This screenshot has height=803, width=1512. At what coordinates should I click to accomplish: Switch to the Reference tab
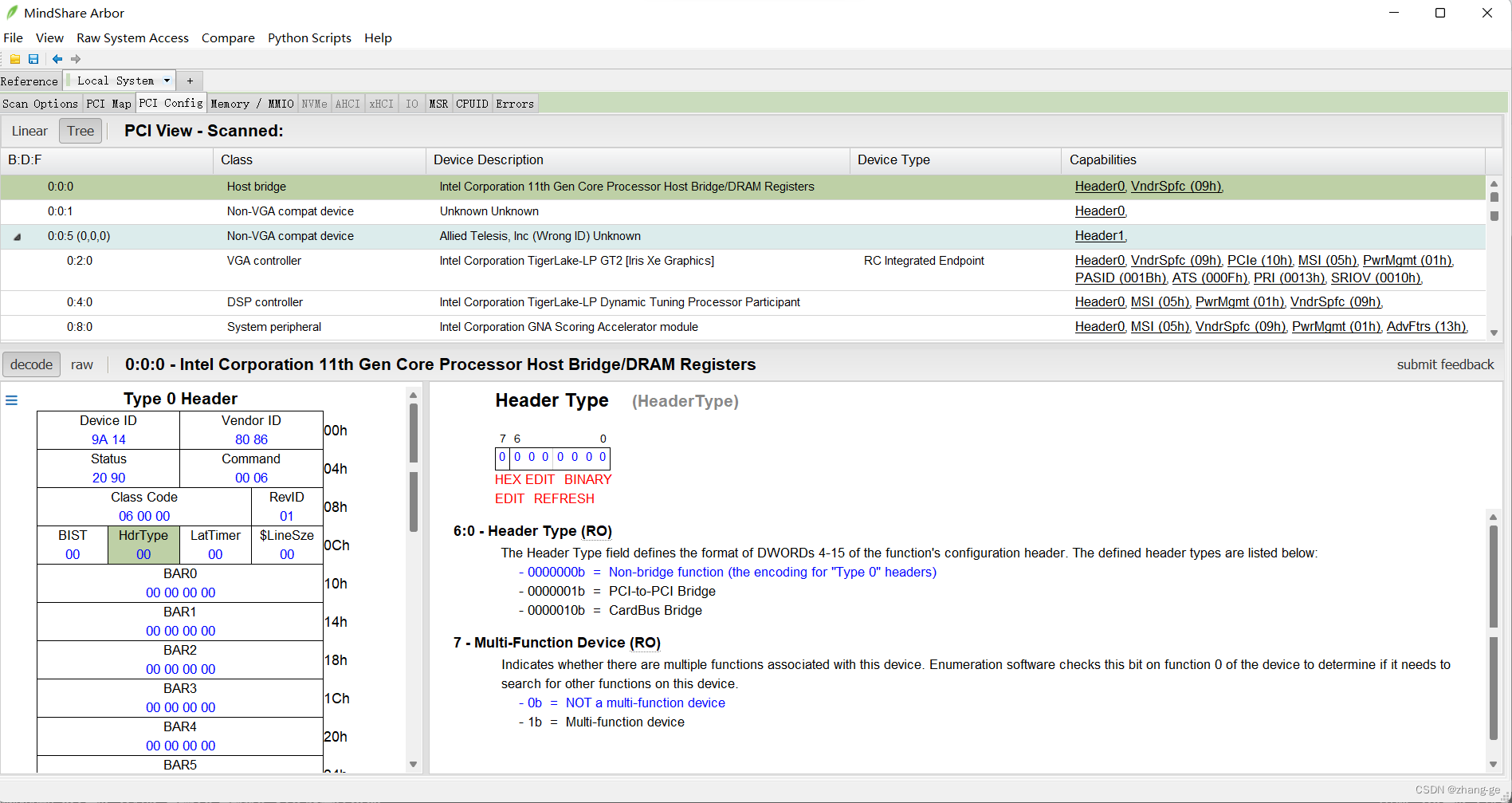[29, 81]
